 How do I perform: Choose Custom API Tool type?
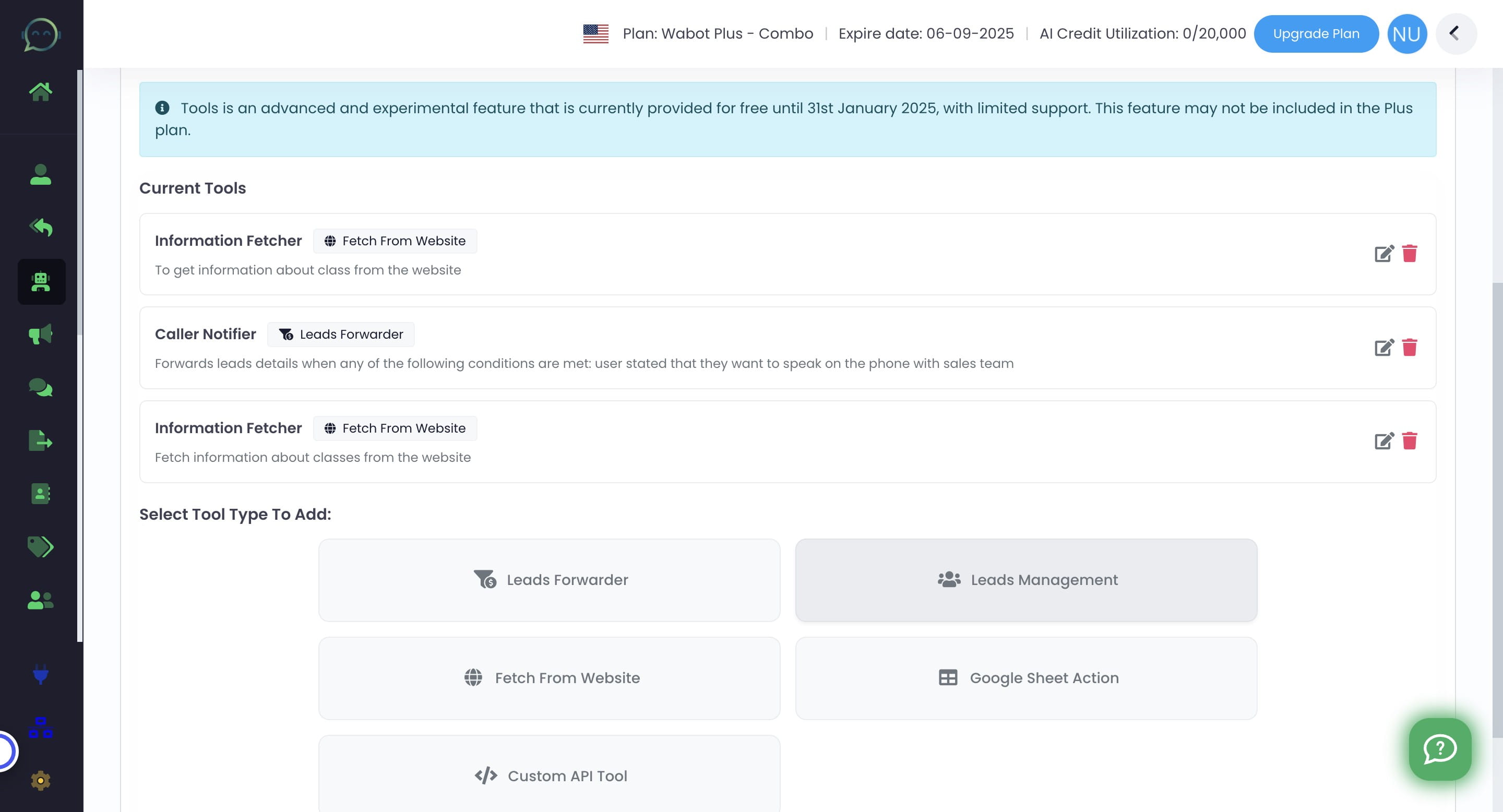click(549, 774)
